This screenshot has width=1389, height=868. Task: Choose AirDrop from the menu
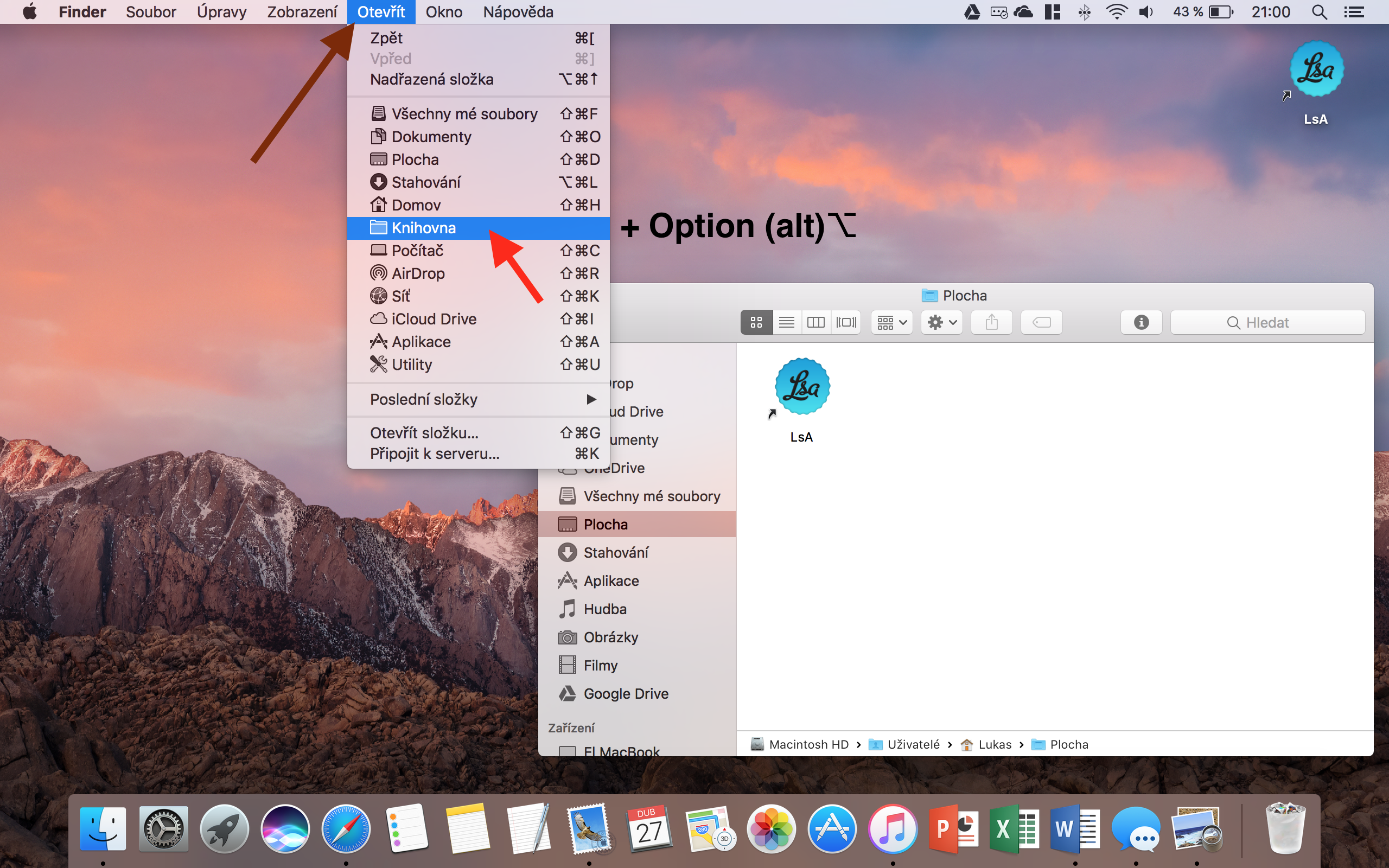(x=418, y=273)
